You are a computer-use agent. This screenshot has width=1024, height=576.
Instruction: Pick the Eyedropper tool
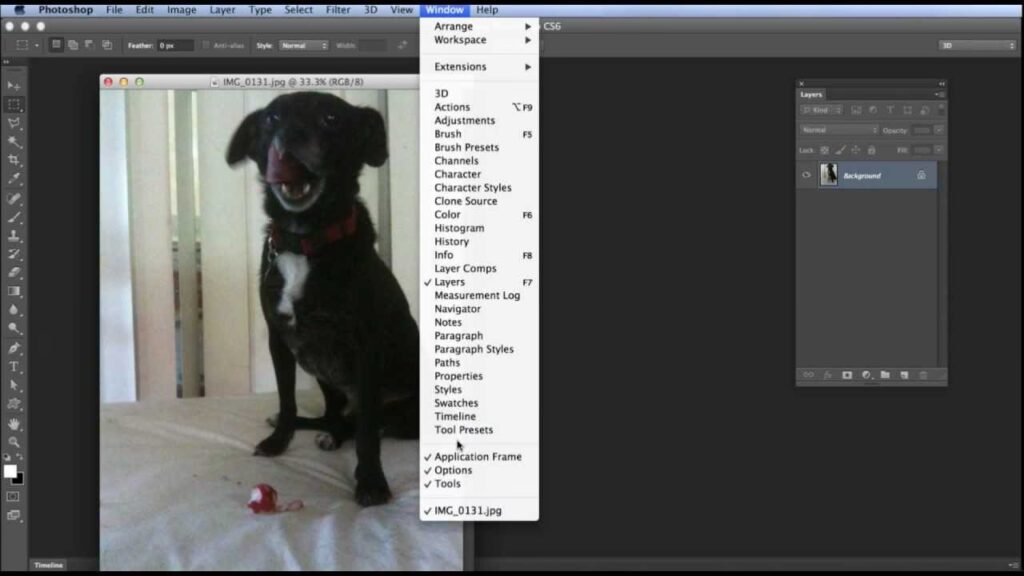click(14, 178)
